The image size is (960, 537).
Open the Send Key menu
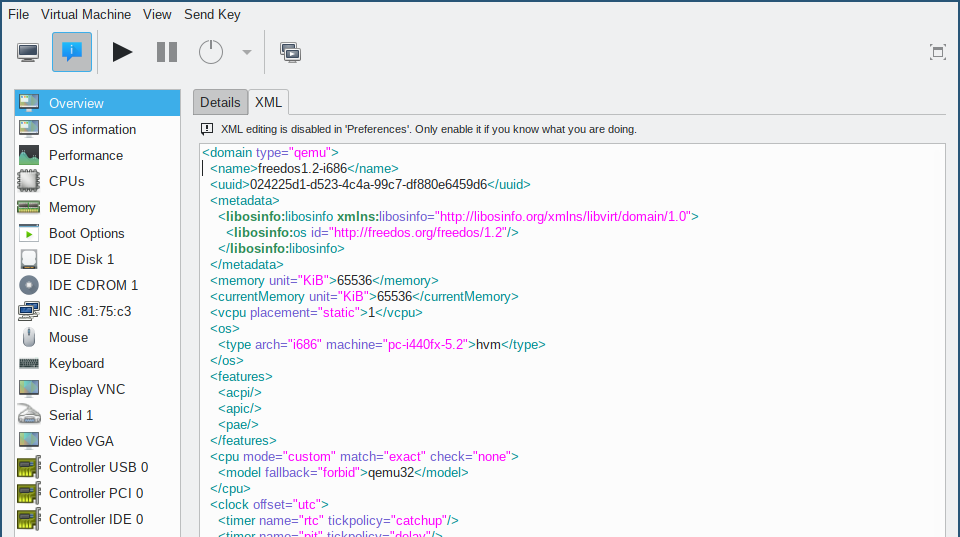click(212, 15)
